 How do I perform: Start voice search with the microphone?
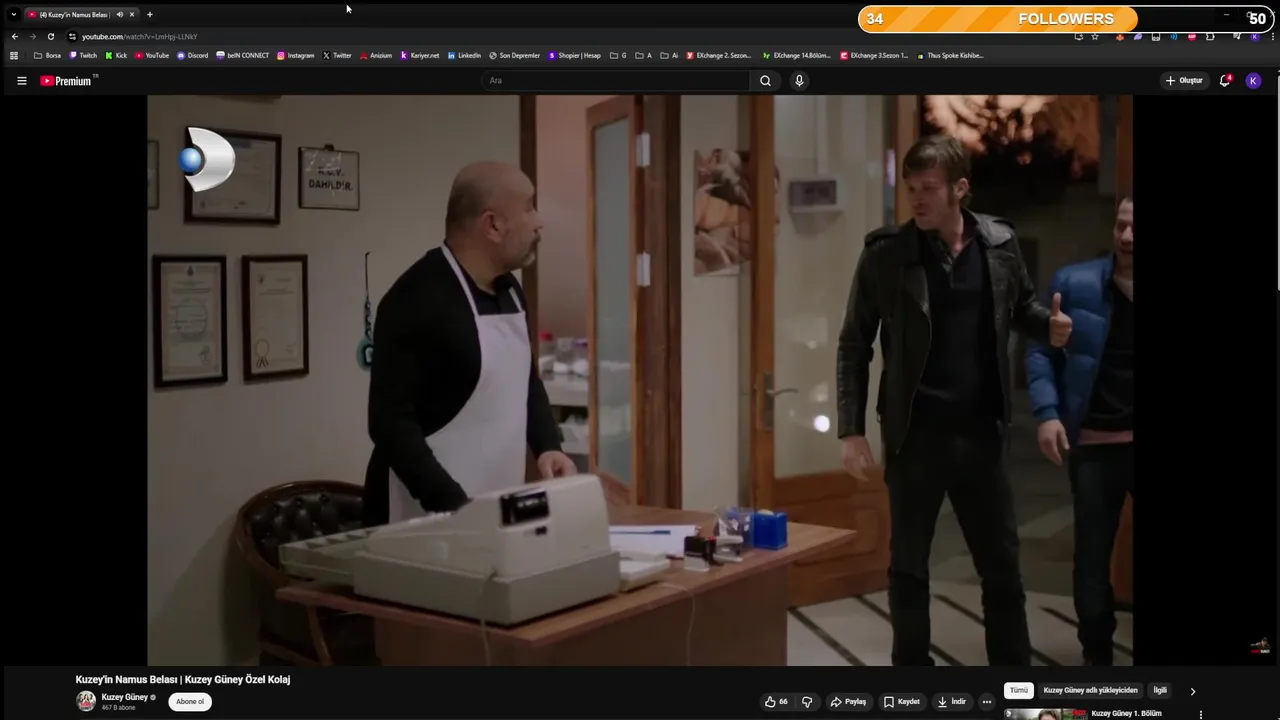tap(799, 81)
